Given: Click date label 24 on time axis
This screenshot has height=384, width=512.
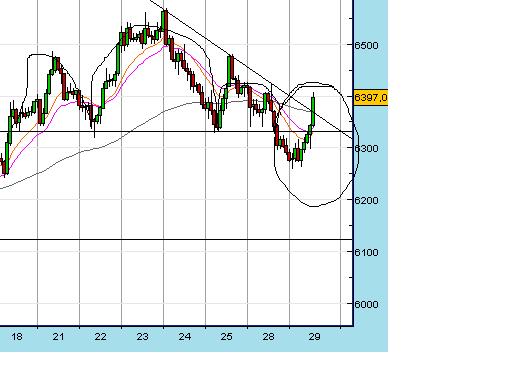Looking at the screenshot, I should (x=185, y=337).
